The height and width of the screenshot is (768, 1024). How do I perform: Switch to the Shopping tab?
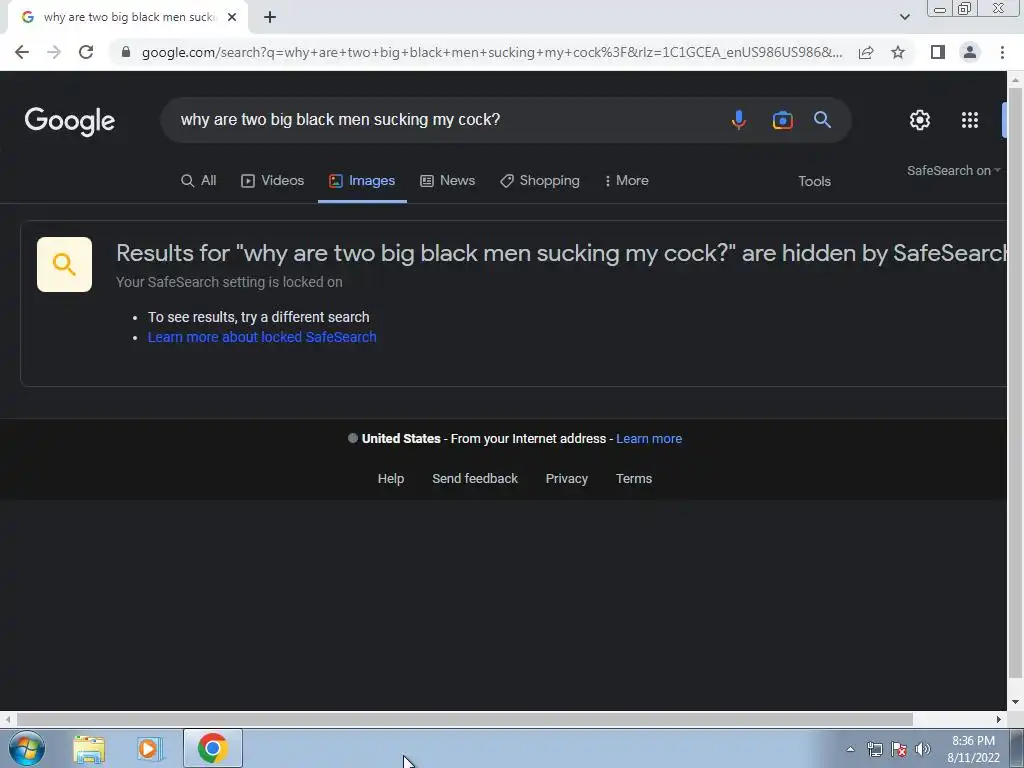(x=539, y=181)
